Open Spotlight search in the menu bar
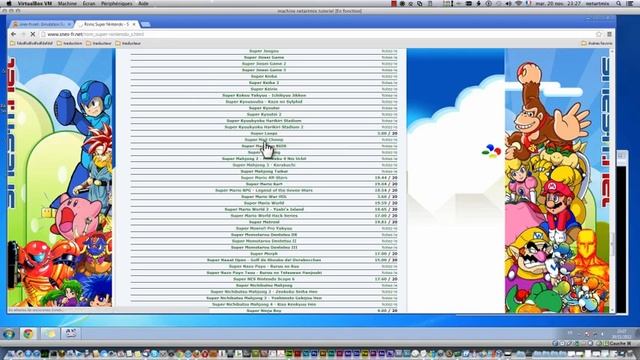This screenshot has width=640, height=360. click(619, 3)
